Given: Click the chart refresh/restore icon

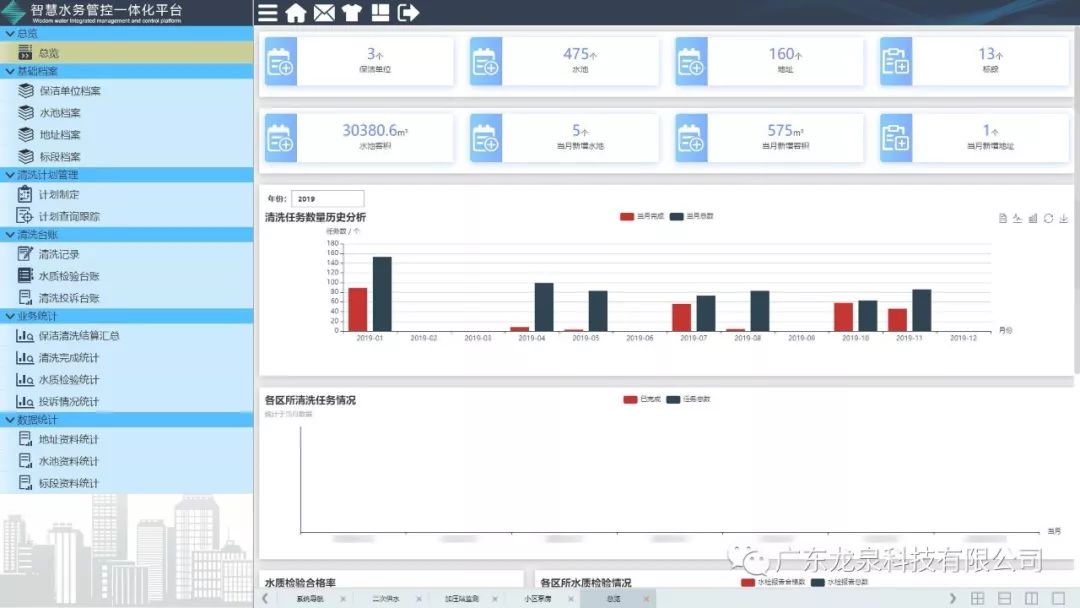Looking at the screenshot, I should (x=1048, y=219).
